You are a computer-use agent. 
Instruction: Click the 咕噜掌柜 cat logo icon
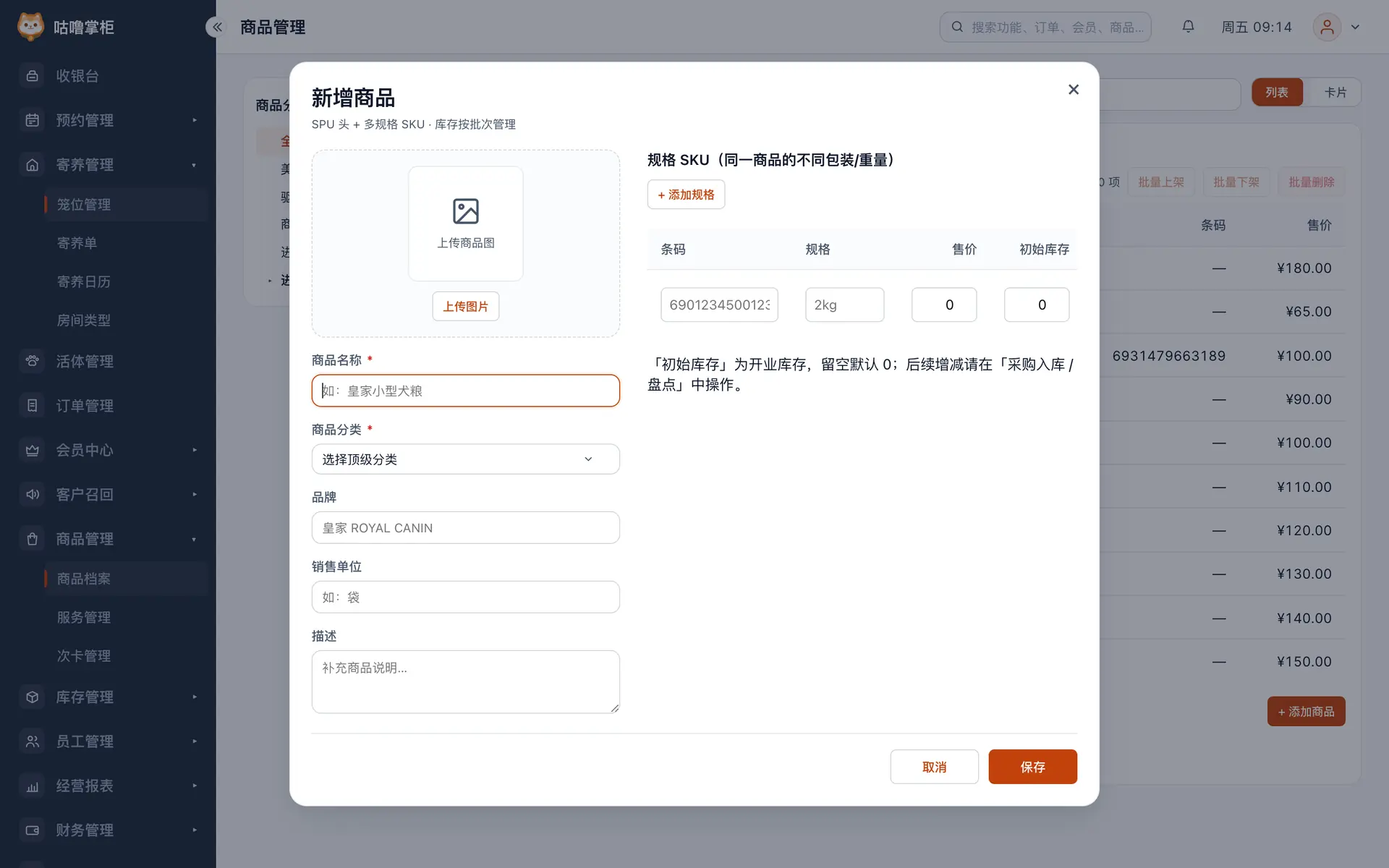[30, 27]
